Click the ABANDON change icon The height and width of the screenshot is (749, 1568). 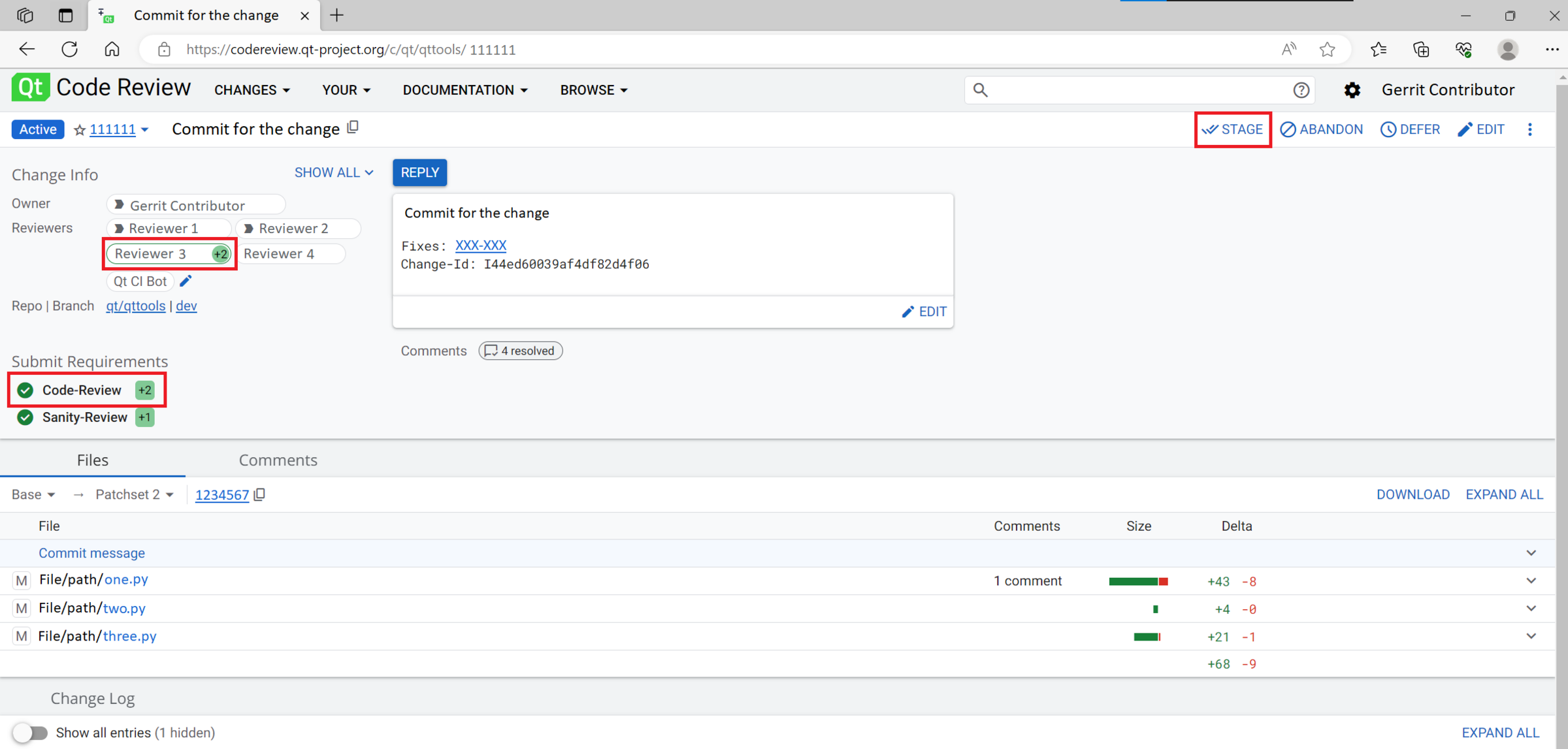[1288, 129]
